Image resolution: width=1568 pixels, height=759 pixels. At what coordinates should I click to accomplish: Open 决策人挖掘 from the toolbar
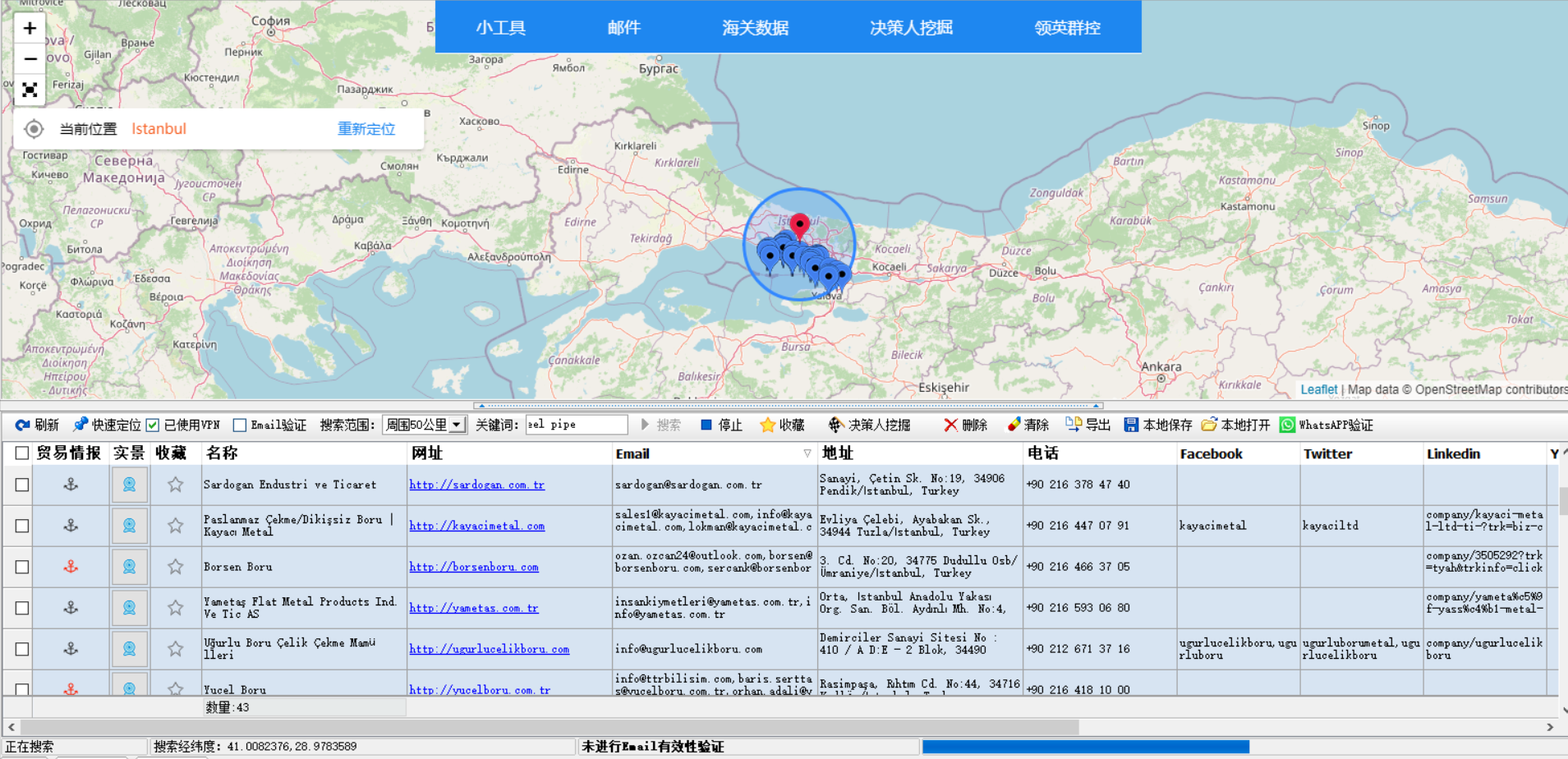(x=869, y=425)
